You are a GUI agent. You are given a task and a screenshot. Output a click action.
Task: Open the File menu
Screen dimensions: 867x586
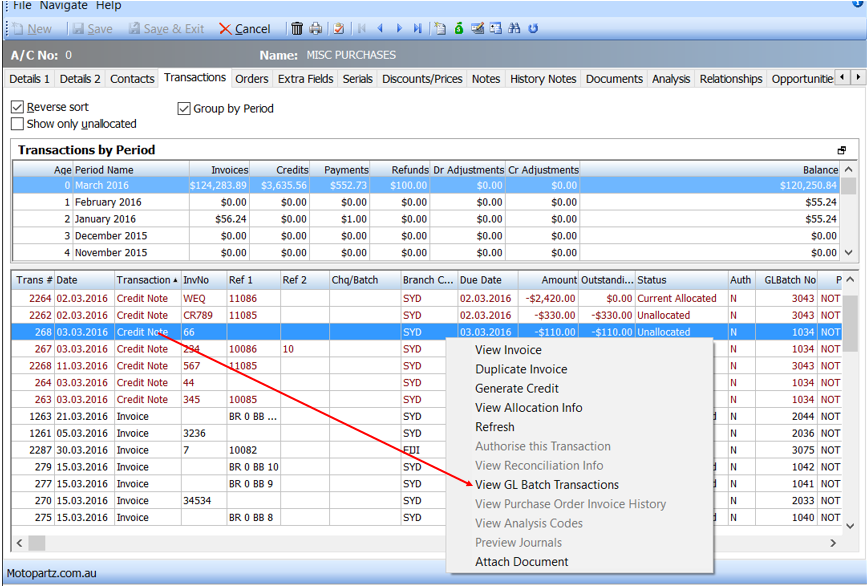coord(22,6)
